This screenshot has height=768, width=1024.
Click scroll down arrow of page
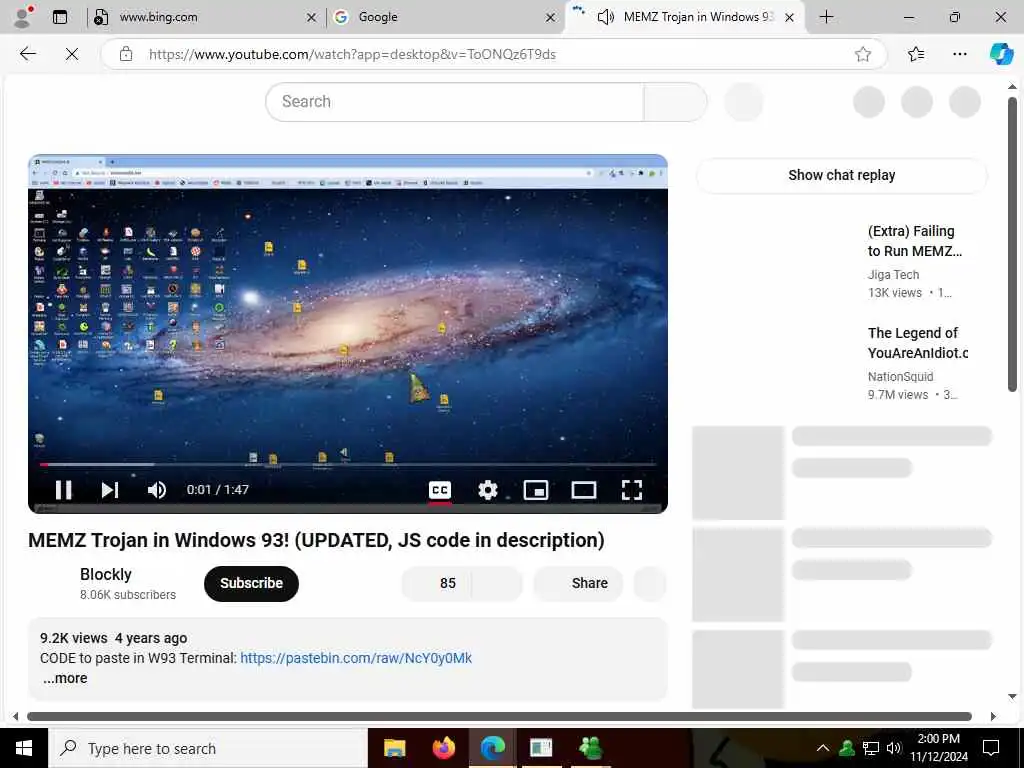click(x=1012, y=696)
